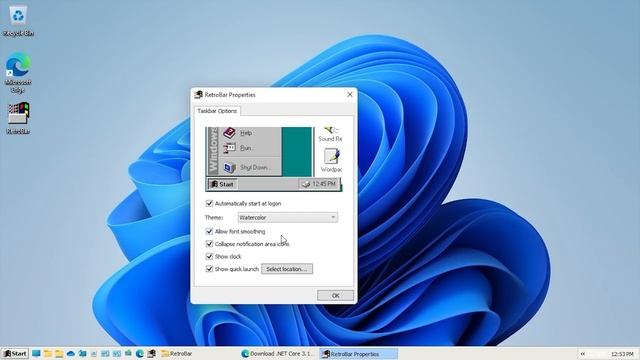Click the Help book icon in preview
Image resolution: width=640 pixels, height=360 pixels.
229,133
